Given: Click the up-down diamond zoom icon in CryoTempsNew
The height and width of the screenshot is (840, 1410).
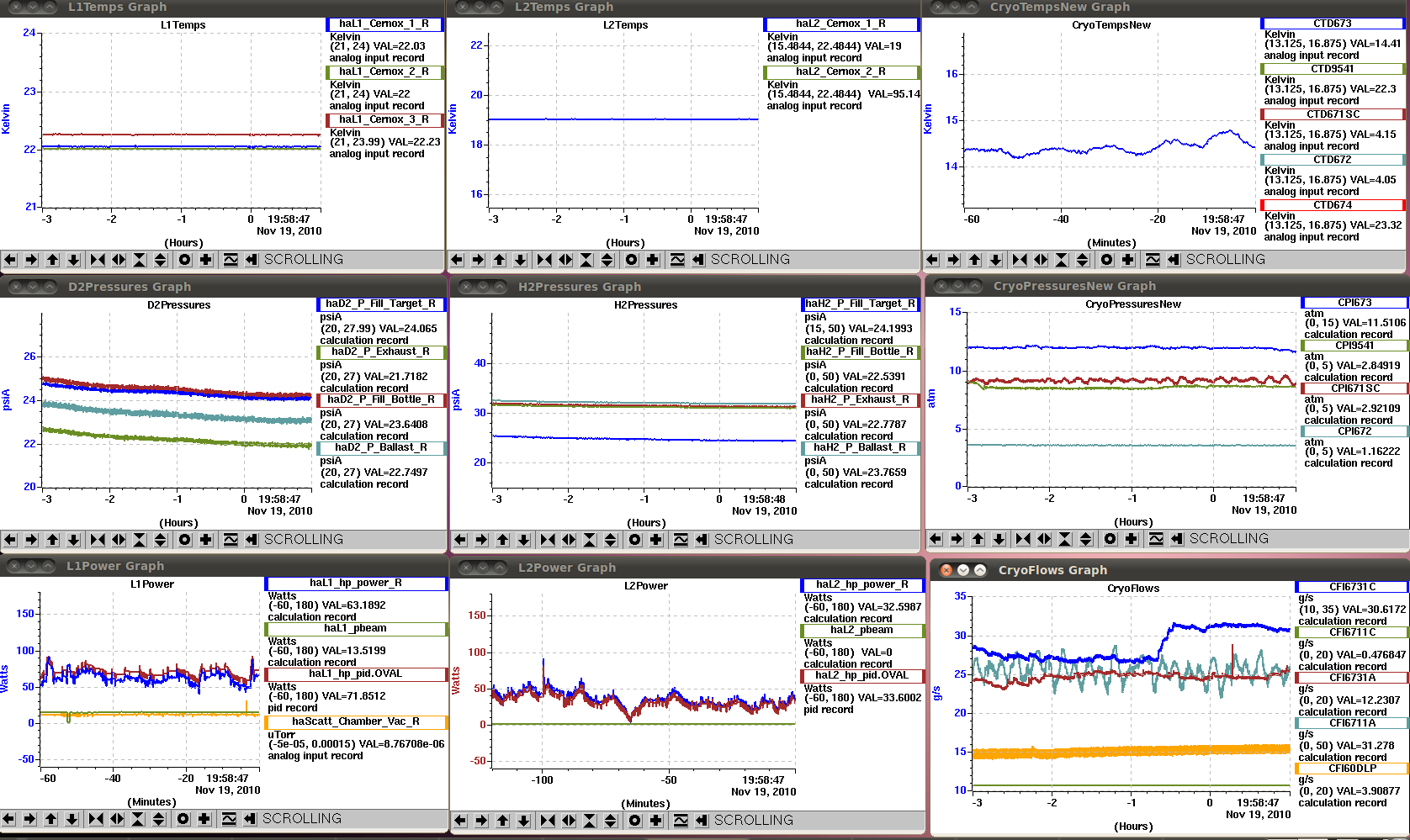Looking at the screenshot, I should point(1083,260).
